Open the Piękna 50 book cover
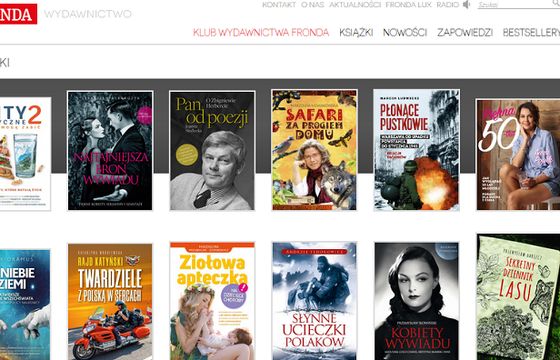 click(518, 155)
